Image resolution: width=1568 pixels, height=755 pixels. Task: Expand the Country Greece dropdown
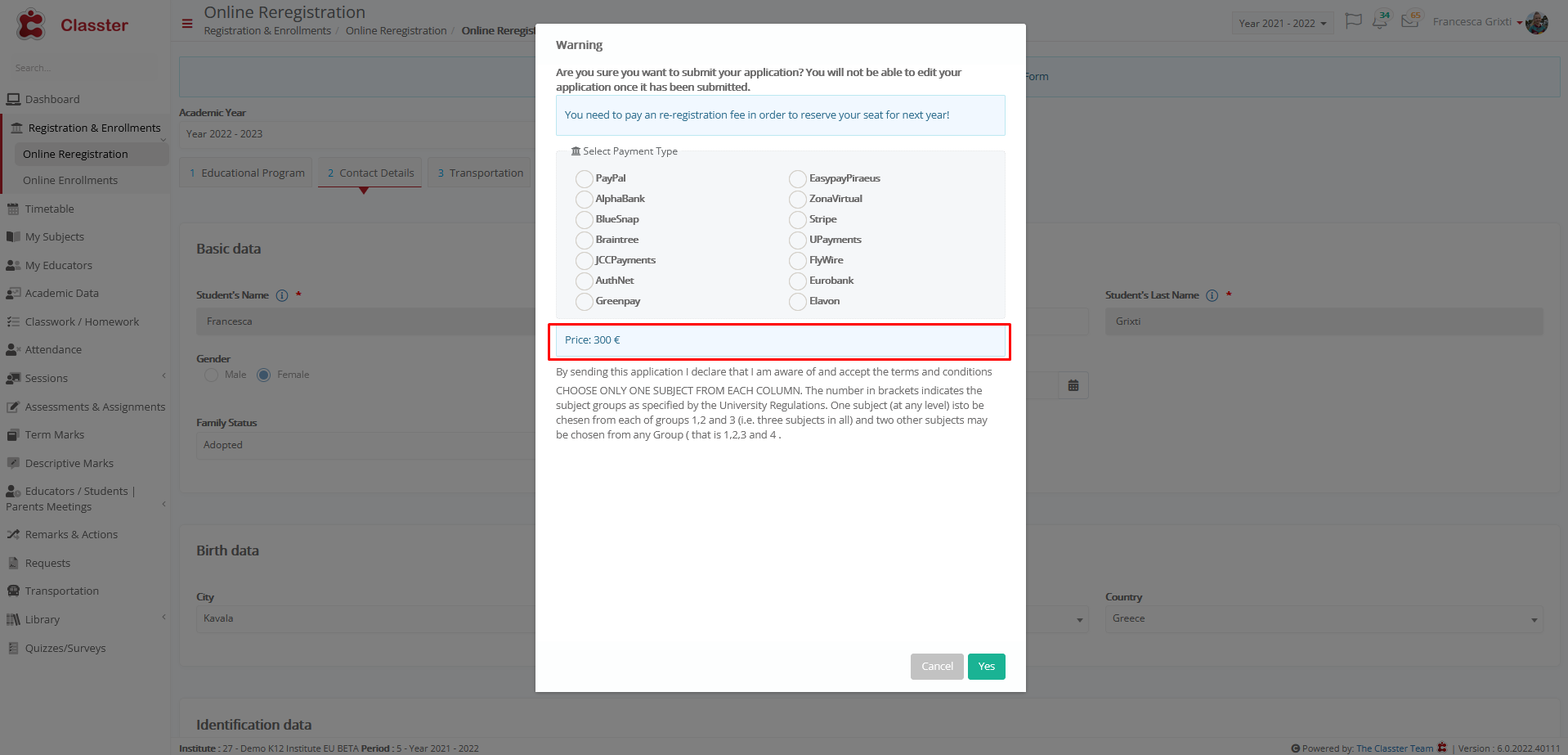(x=1324, y=619)
